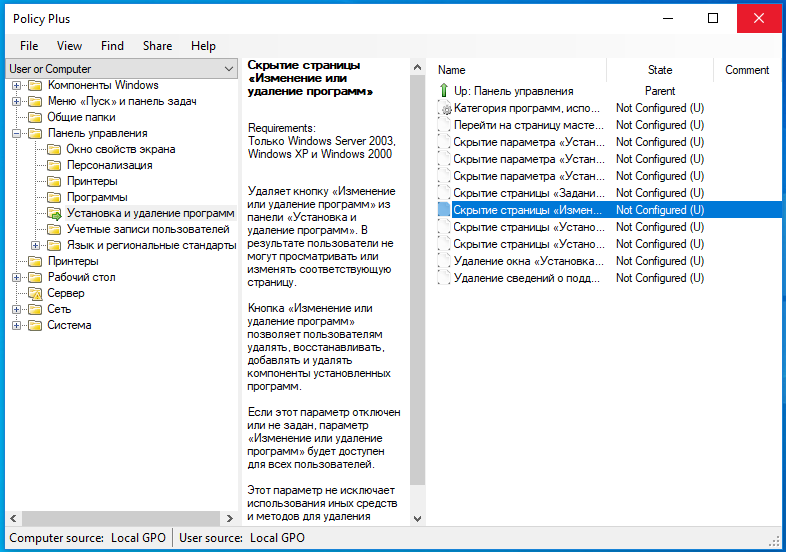Click the page icon of Скрытие страницы «Задани…»

tap(444, 193)
